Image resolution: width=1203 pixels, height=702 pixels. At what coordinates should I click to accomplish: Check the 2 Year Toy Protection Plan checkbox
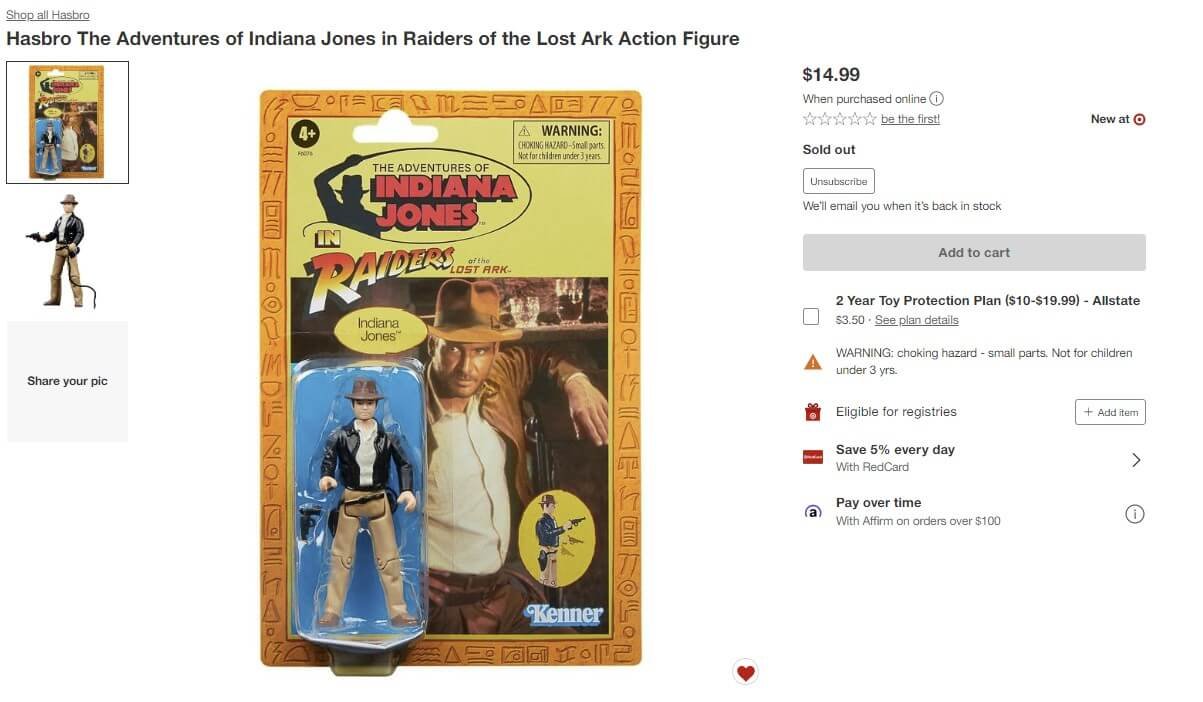(x=811, y=317)
